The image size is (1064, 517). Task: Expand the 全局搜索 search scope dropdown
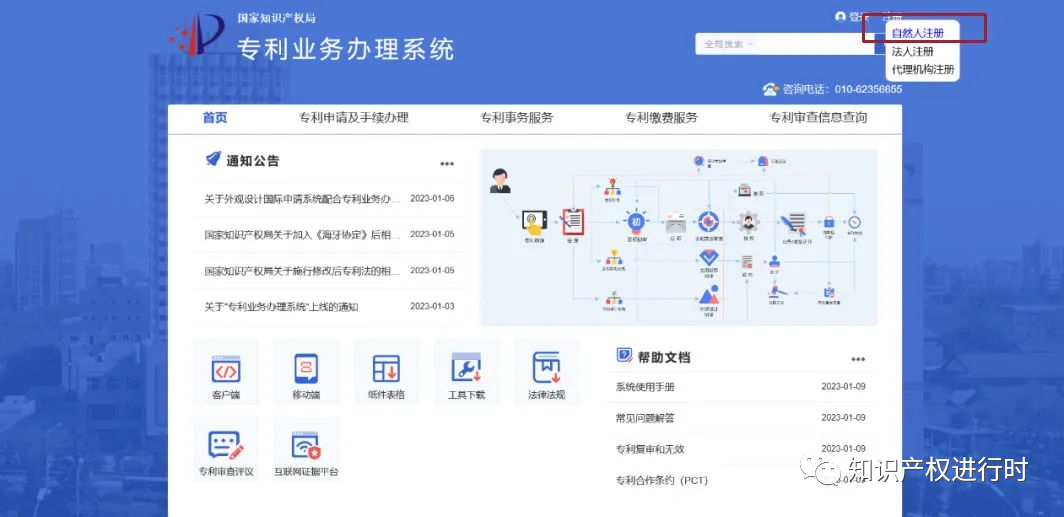(729, 44)
